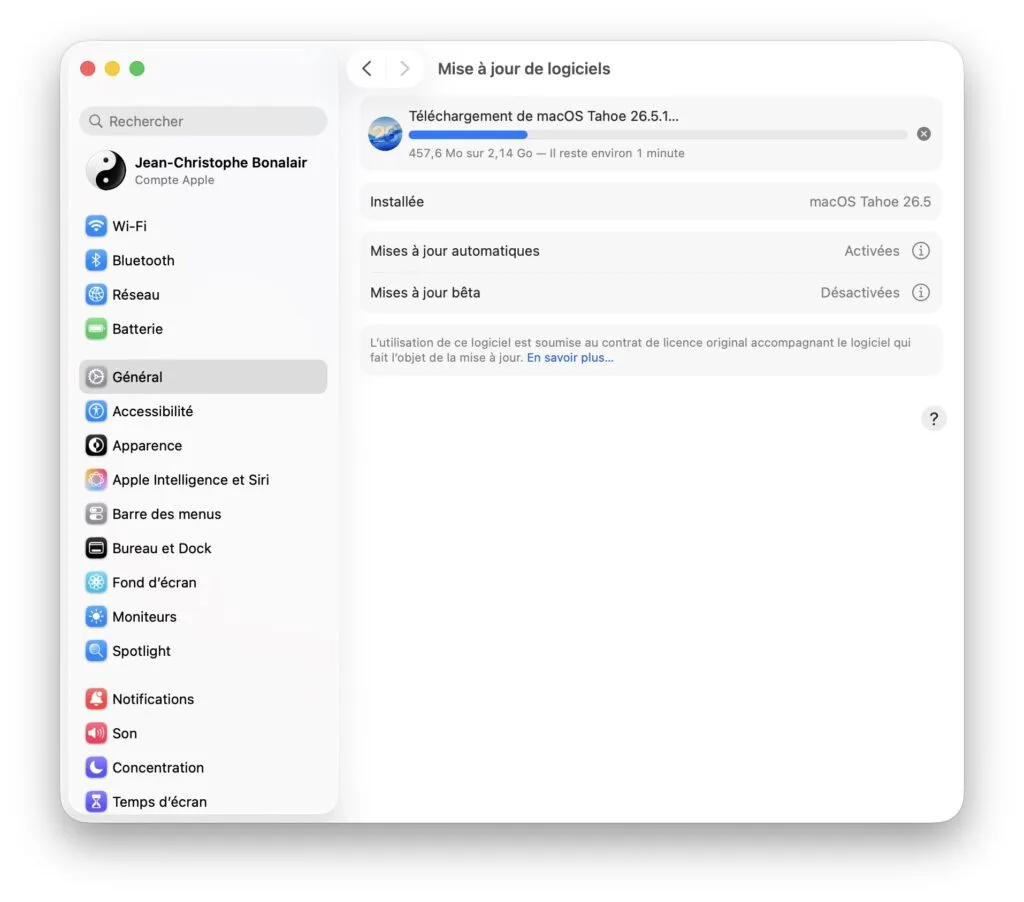This screenshot has width=1024, height=902.
Task: Click the Désactivées status value
Action: pyautogui.click(x=859, y=293)
